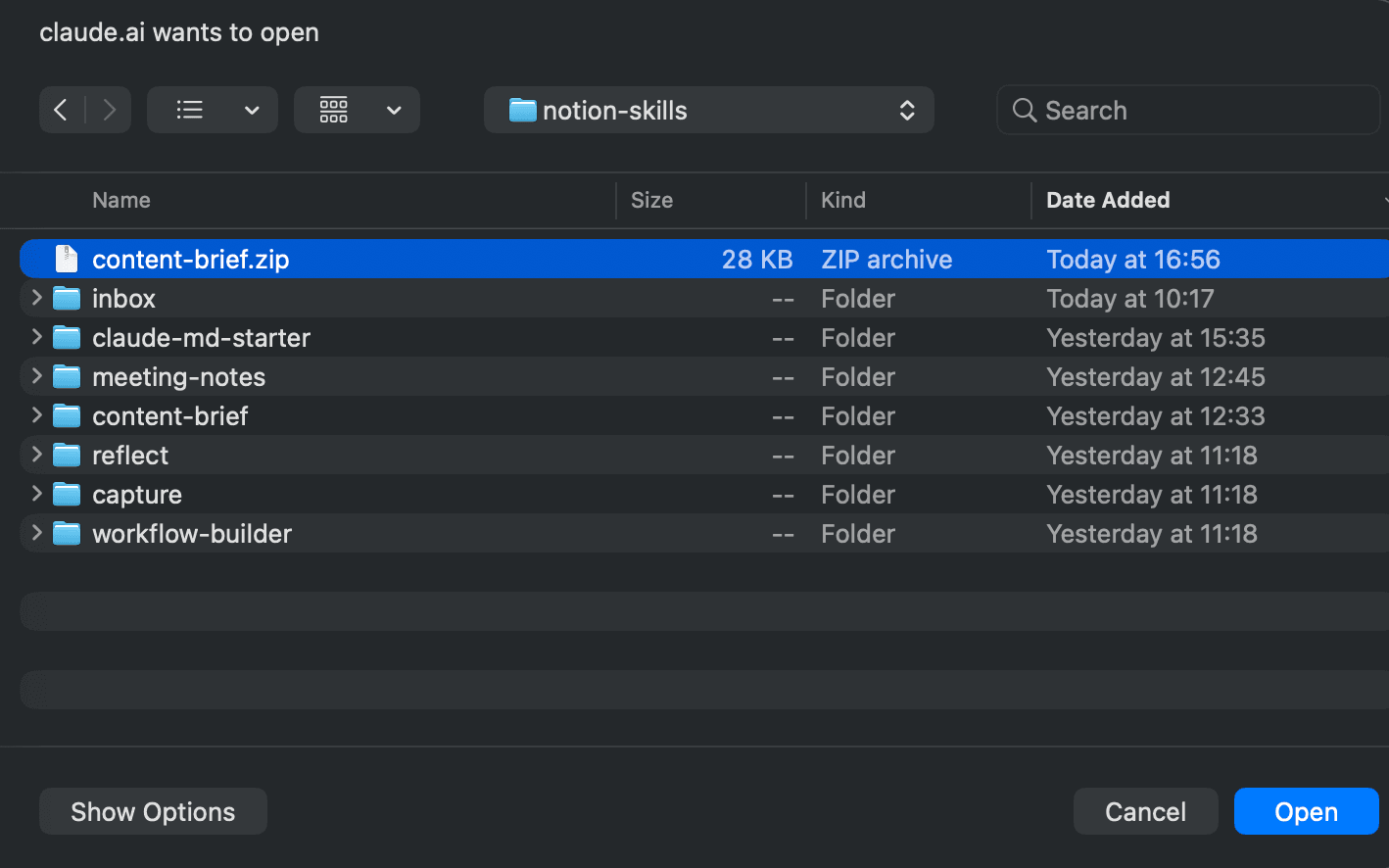Sort by the Name column header
This screenshot has height=868, width=1389.
tap(121, 200)
